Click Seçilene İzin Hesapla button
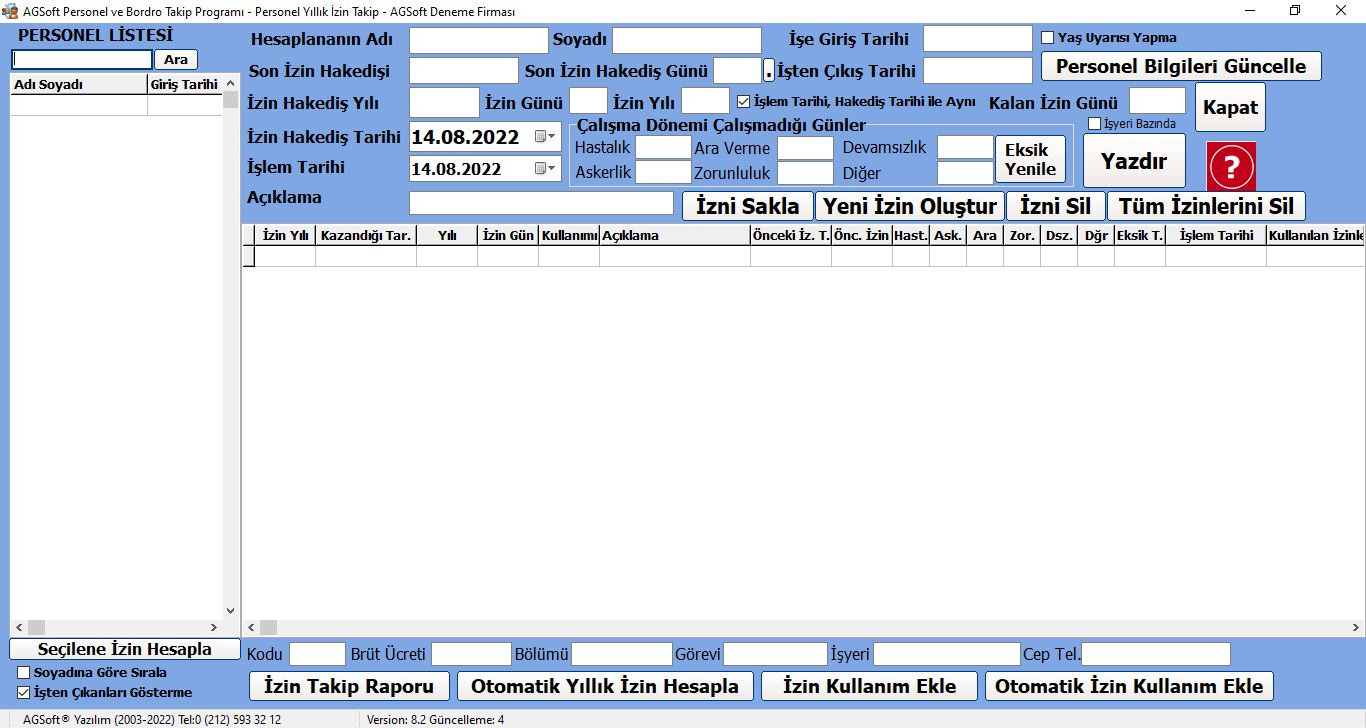The image size is (1366, 728). click(125, 649)
